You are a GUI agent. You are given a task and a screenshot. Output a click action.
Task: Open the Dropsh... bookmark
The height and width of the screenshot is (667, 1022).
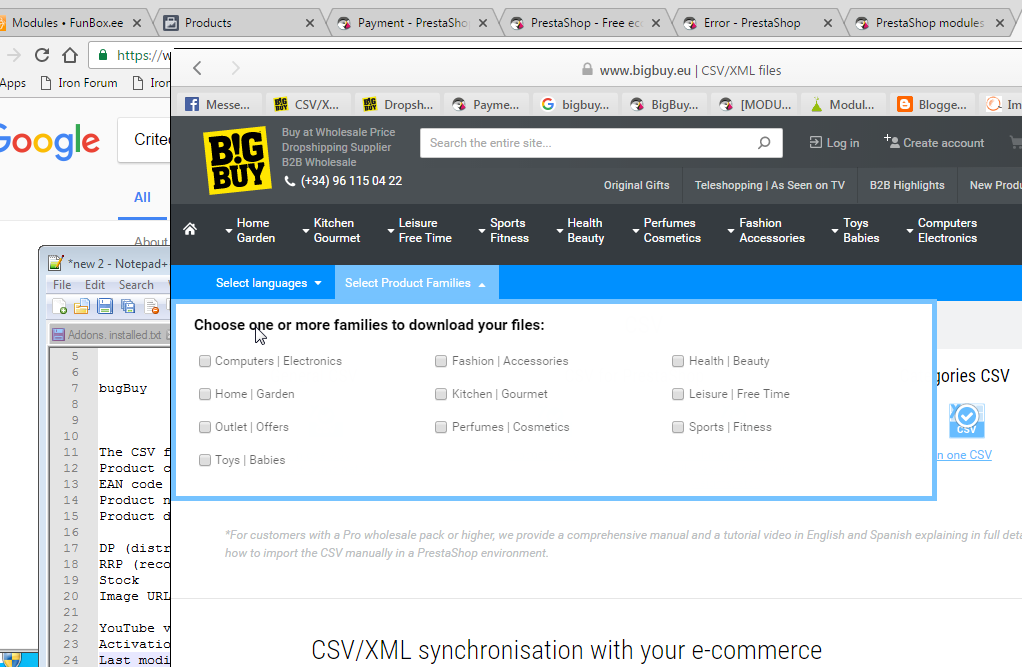(x=398, y=104)
